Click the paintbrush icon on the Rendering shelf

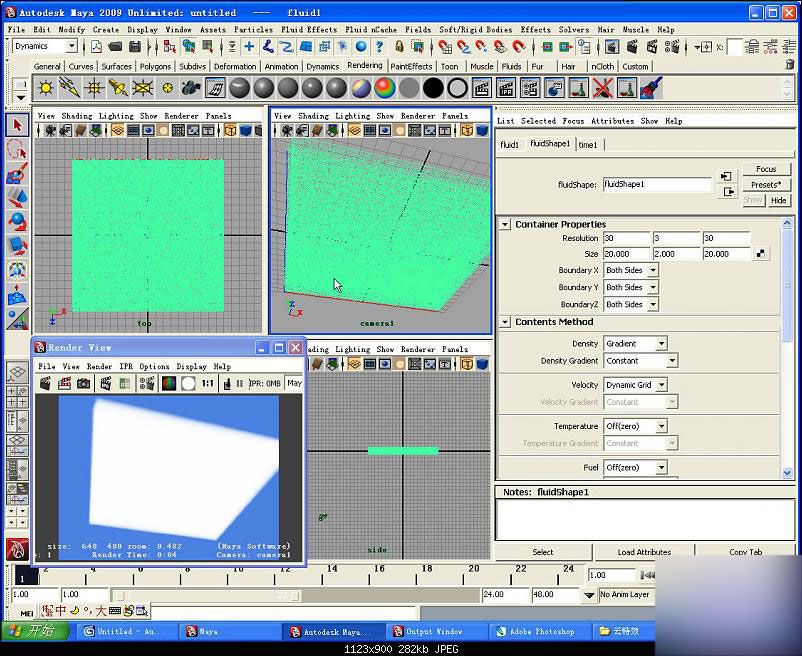651,88
